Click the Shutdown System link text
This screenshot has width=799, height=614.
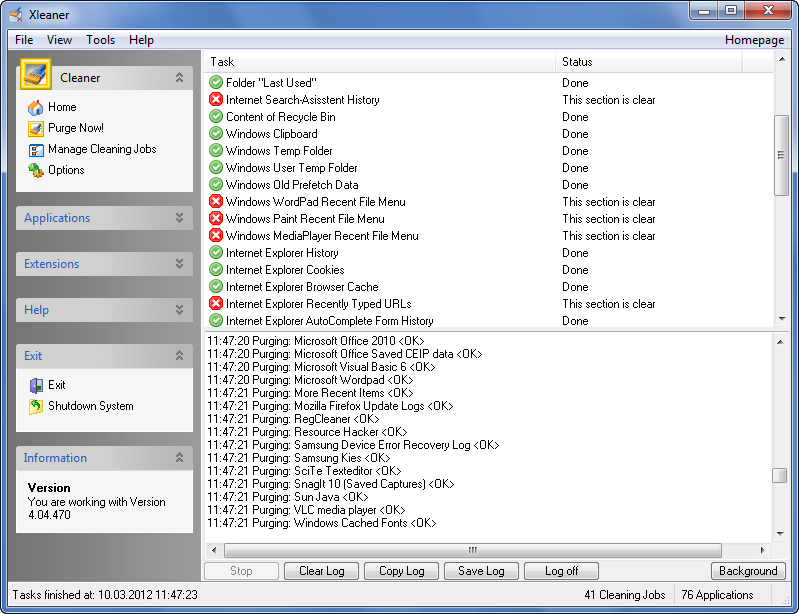(91, 406)
